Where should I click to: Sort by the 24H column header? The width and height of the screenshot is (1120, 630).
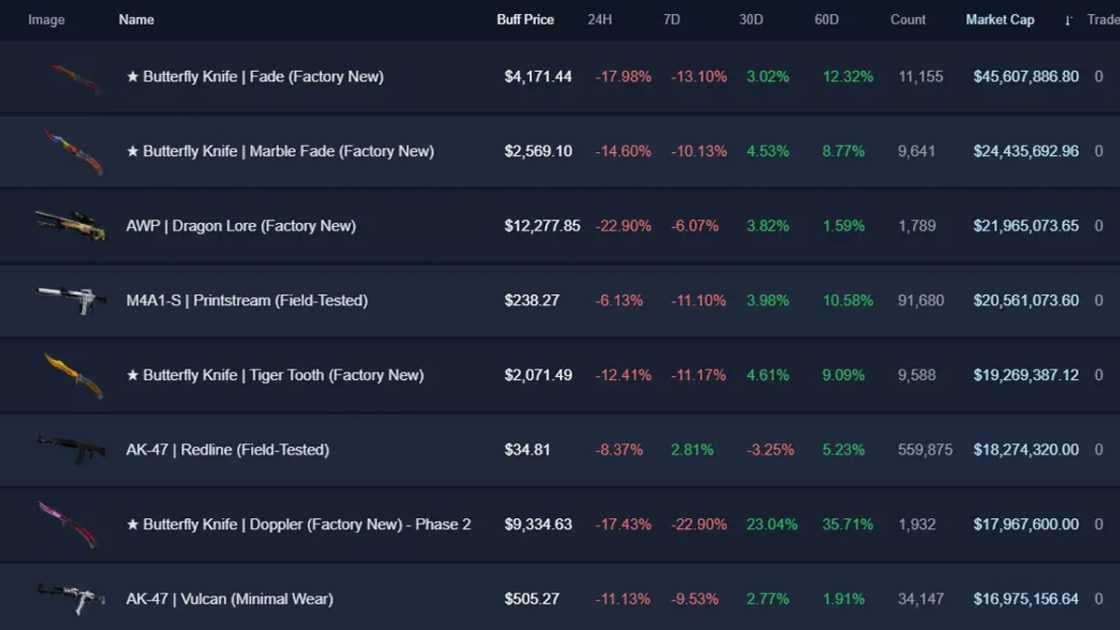[x=599, y=20]
